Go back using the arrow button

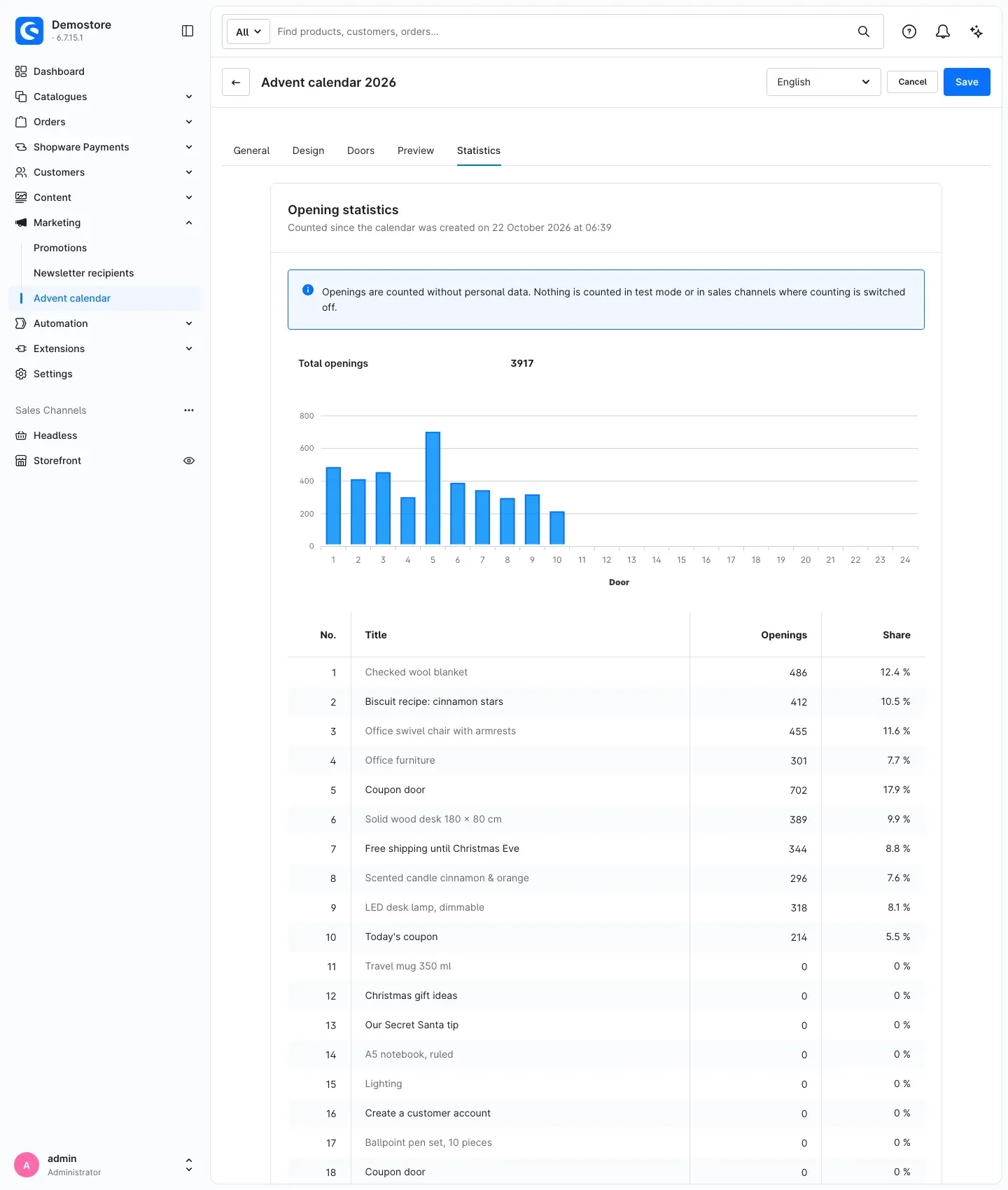[x=236, y=82]
